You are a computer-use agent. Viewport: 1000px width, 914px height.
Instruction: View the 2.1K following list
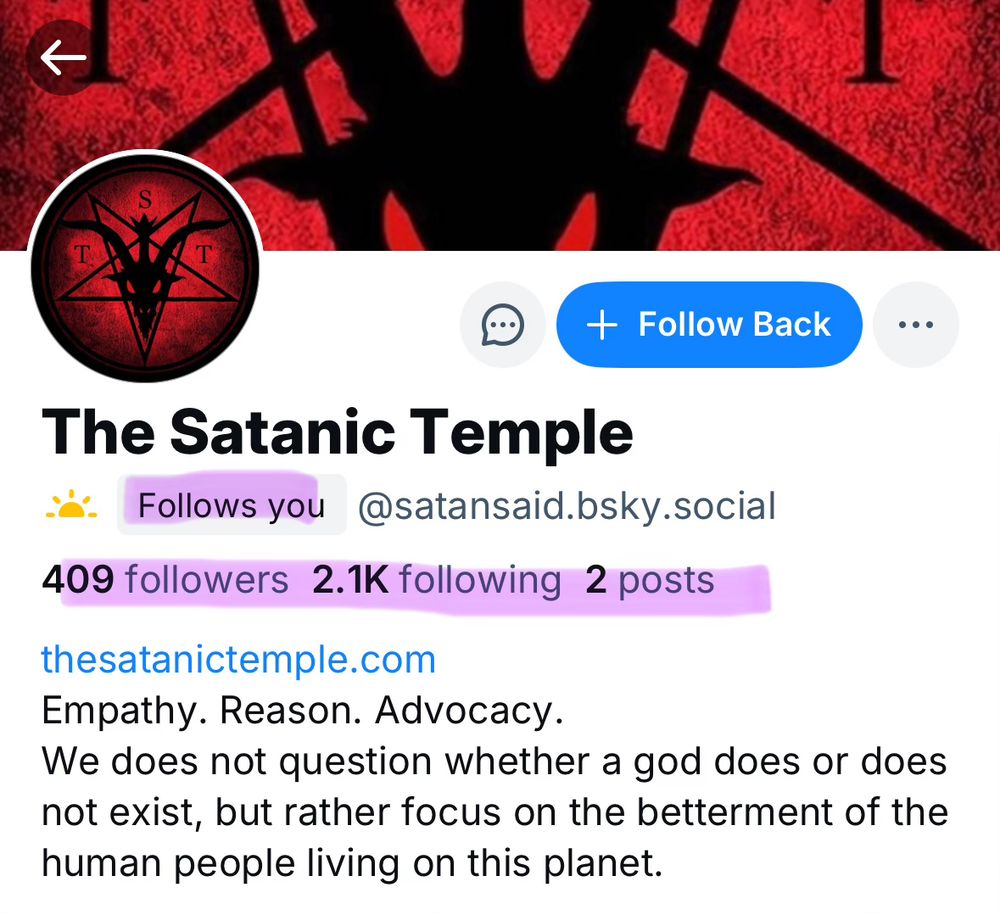[437, 579]
